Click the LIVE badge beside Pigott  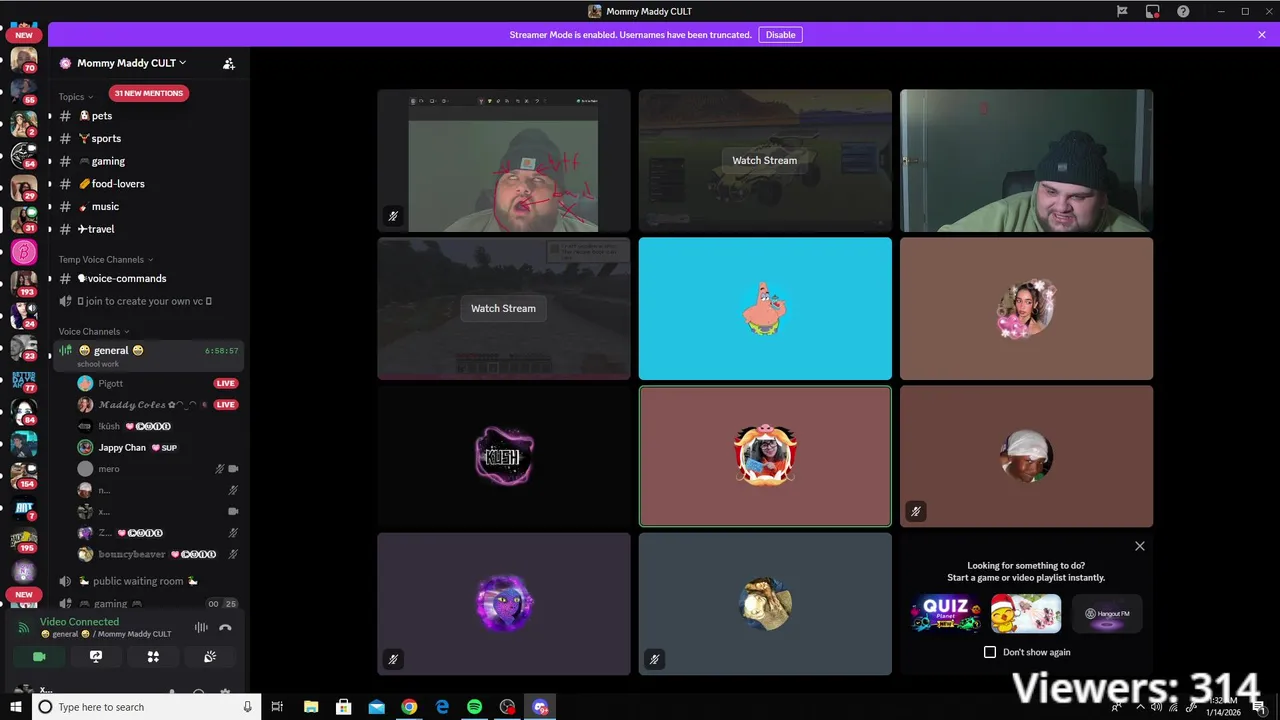[226, 383]
